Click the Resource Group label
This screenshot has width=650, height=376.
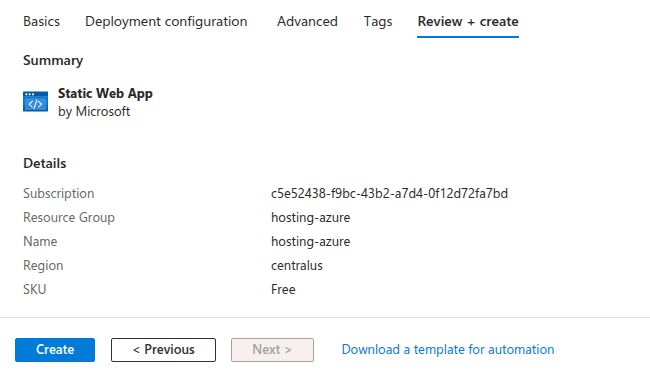69,218
